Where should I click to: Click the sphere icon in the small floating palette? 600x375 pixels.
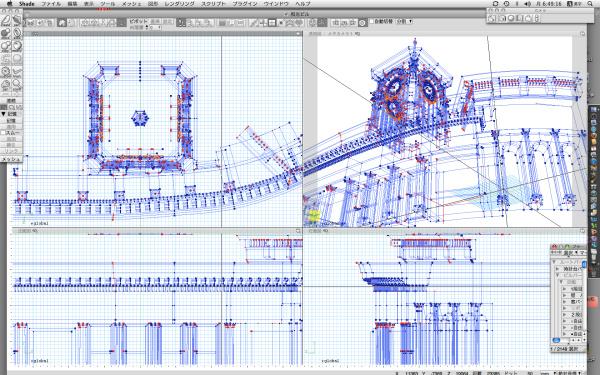click(x=511, y=18)
